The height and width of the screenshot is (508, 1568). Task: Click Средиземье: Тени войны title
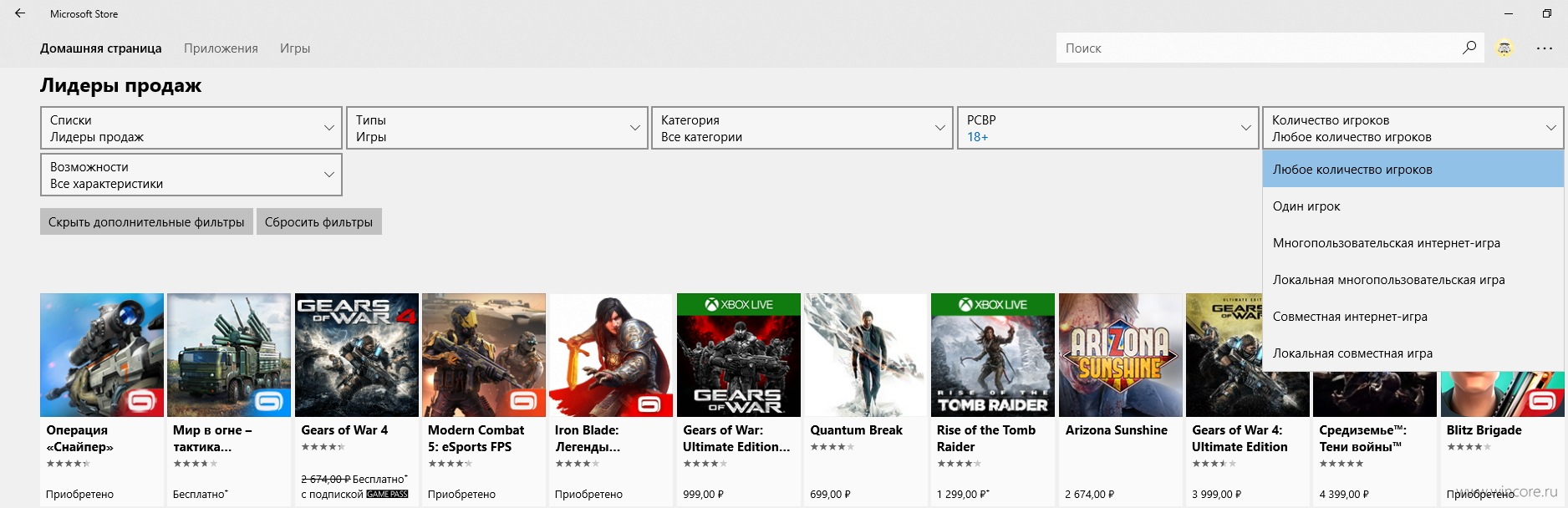pyautogui.click(x=1362, y=439)
